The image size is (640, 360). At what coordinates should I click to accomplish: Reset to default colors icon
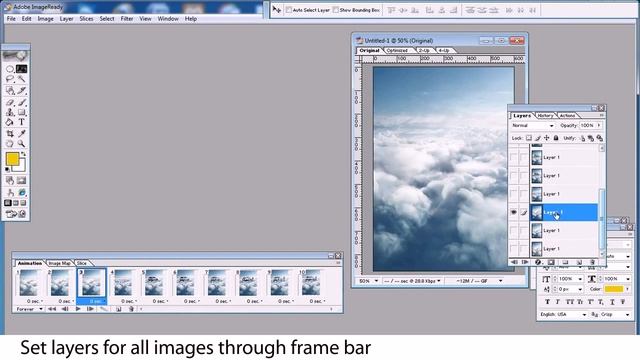click(7, 169)
